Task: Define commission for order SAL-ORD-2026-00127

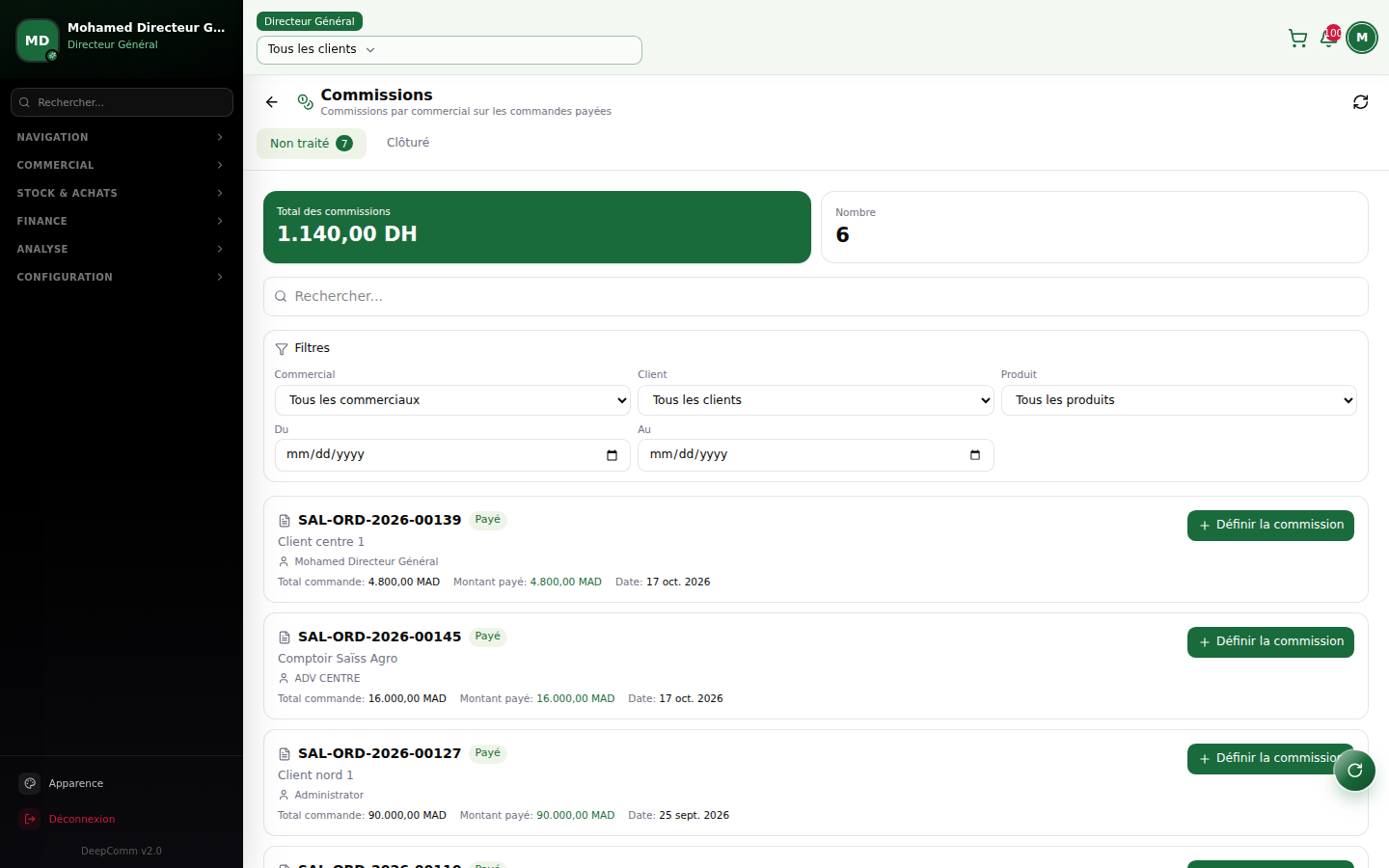Action: (1270, 759)
